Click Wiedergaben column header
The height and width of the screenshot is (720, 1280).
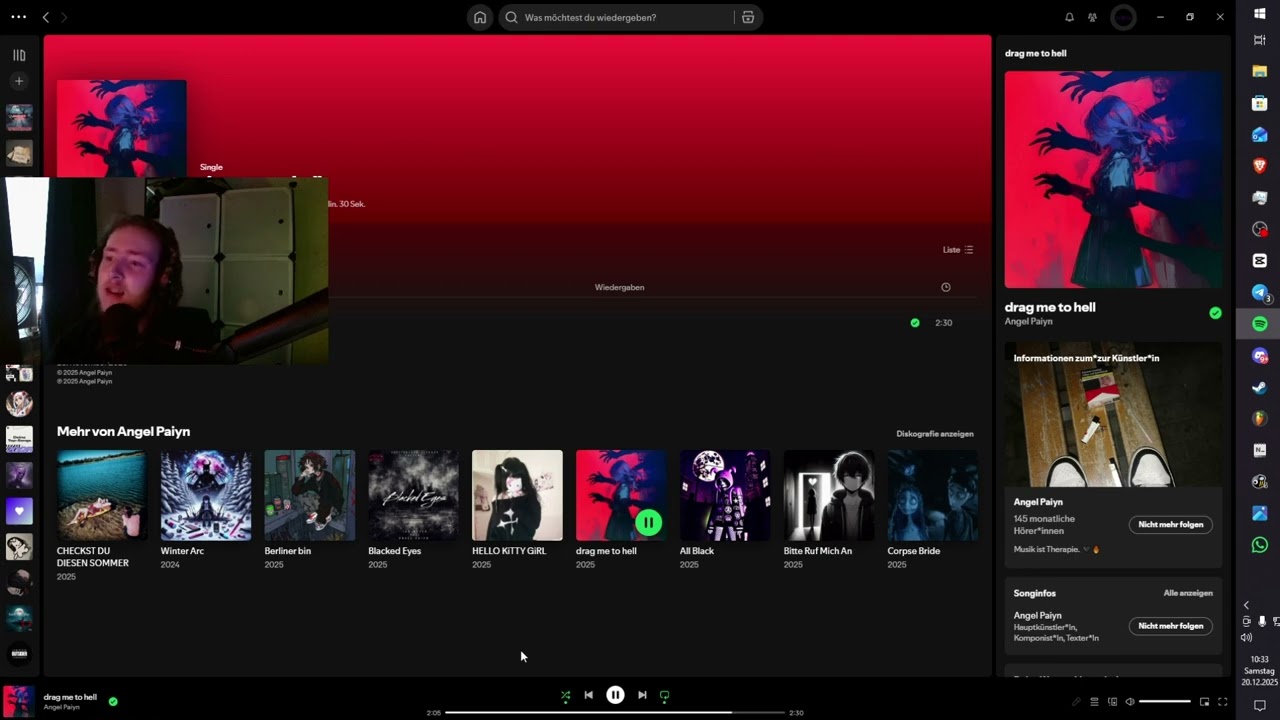[619, 287]
